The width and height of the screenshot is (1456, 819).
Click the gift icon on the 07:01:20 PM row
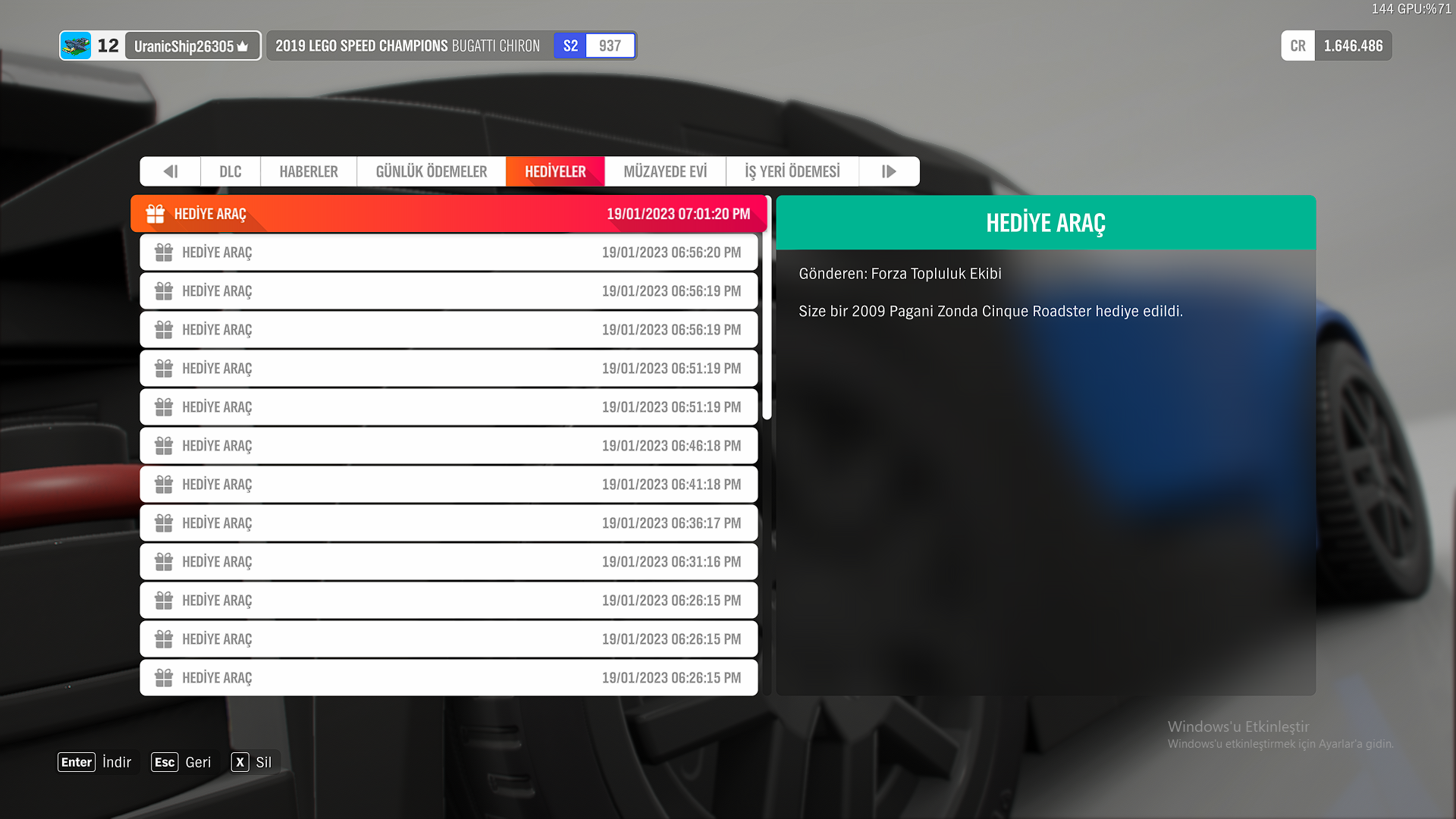(x=155, y=214)
